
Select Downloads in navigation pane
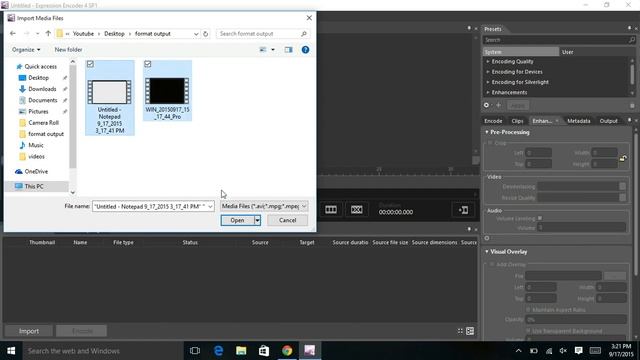click(x=42, y=89)
